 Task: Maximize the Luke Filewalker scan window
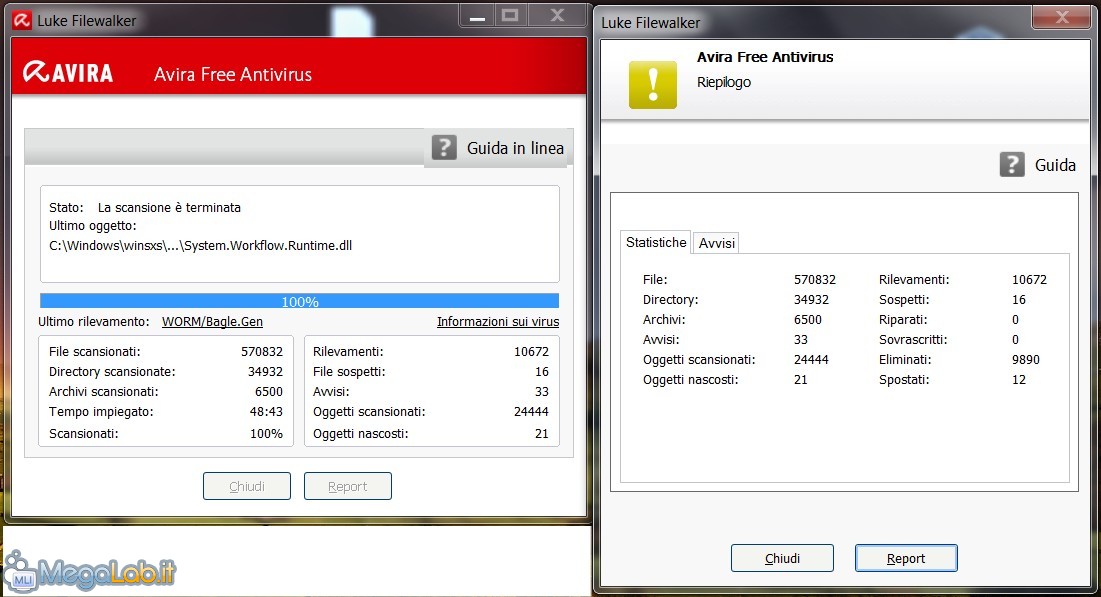[x=510, y=16]
